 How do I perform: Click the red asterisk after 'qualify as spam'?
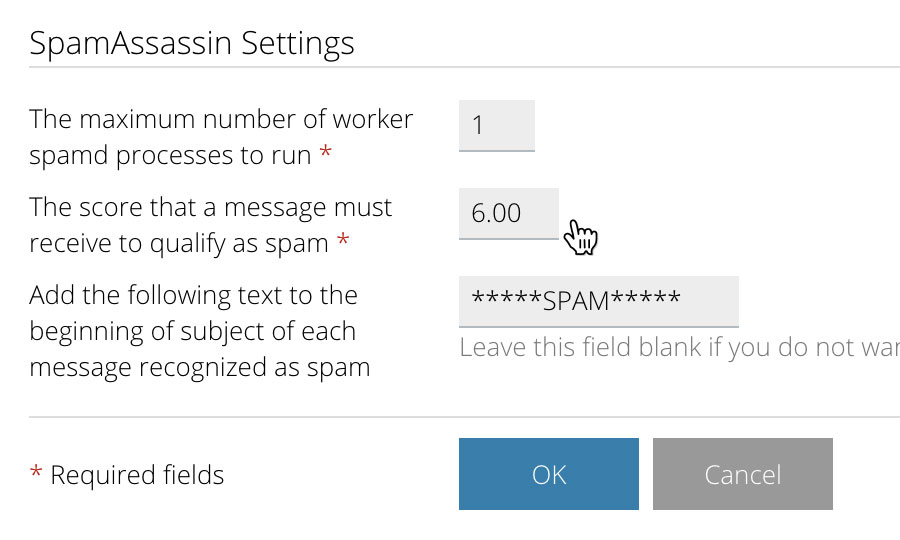343,240
